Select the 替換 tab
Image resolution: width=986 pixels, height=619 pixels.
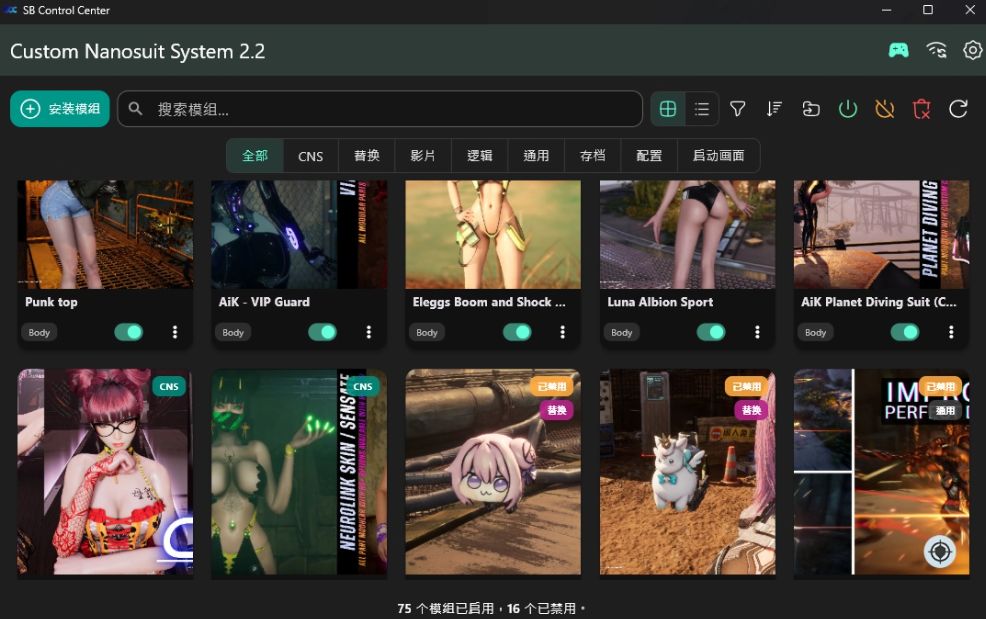click(367, 156)
